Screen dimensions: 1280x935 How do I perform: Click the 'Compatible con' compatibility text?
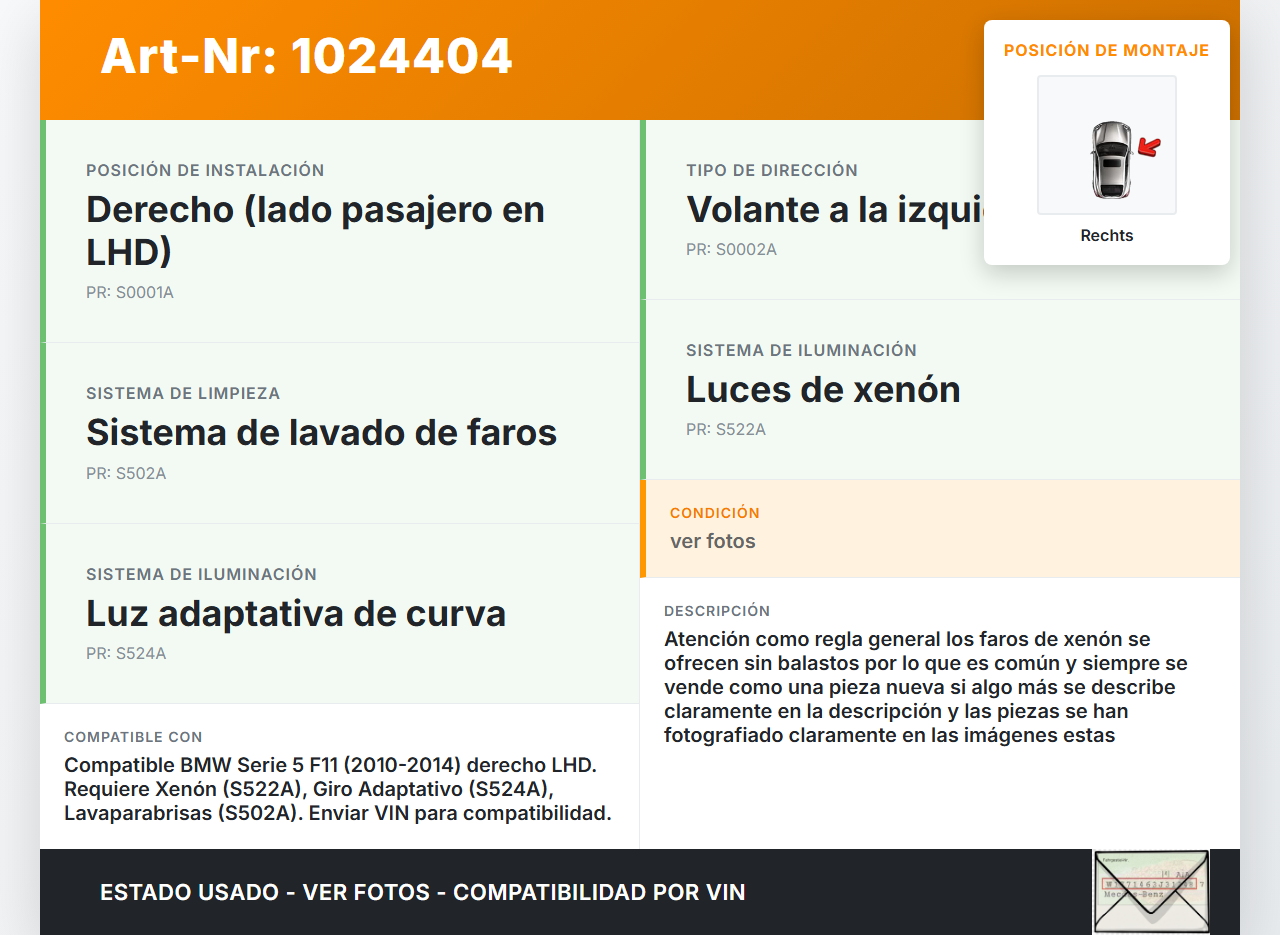(x=338, y=789)
